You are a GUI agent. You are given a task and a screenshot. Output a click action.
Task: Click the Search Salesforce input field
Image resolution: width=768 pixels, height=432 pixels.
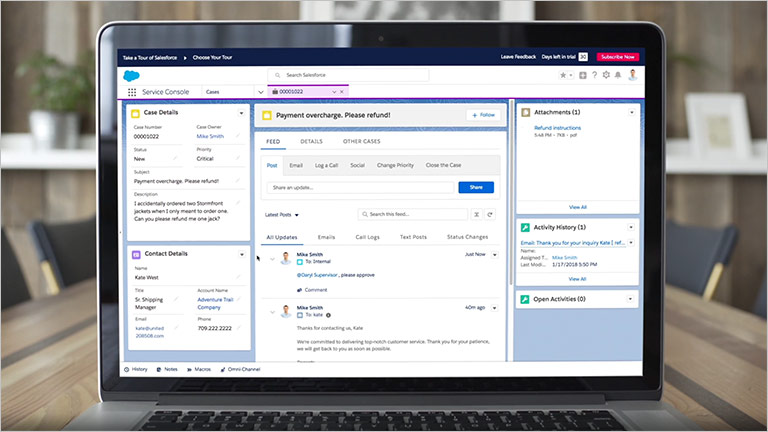coord(348,75)
